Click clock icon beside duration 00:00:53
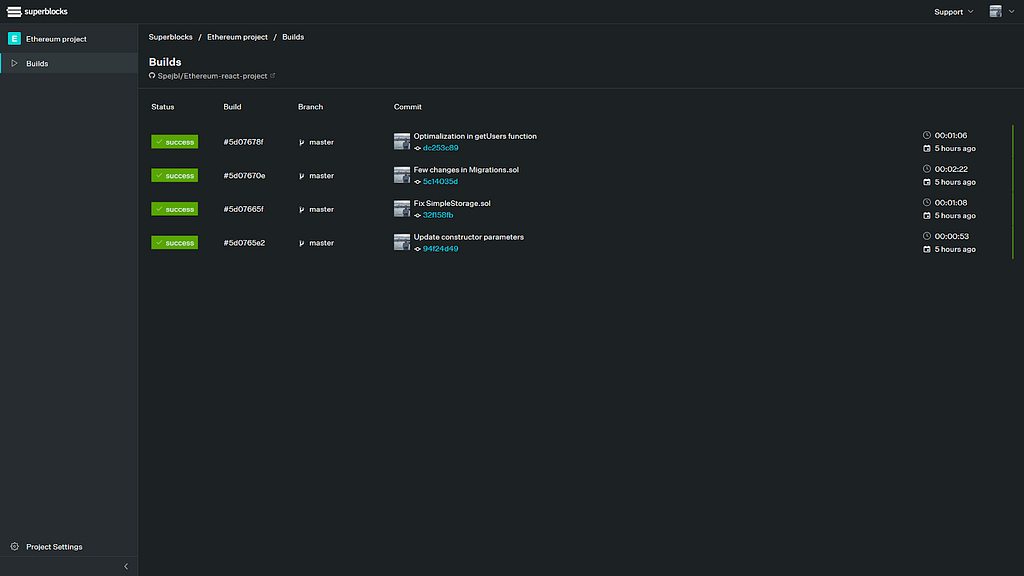The image size is (1024, 576). (x=927, y=236)
